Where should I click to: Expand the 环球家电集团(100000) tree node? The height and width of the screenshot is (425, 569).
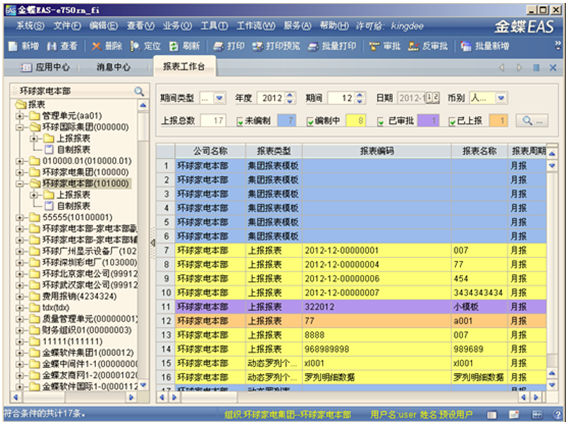(20, 172)
